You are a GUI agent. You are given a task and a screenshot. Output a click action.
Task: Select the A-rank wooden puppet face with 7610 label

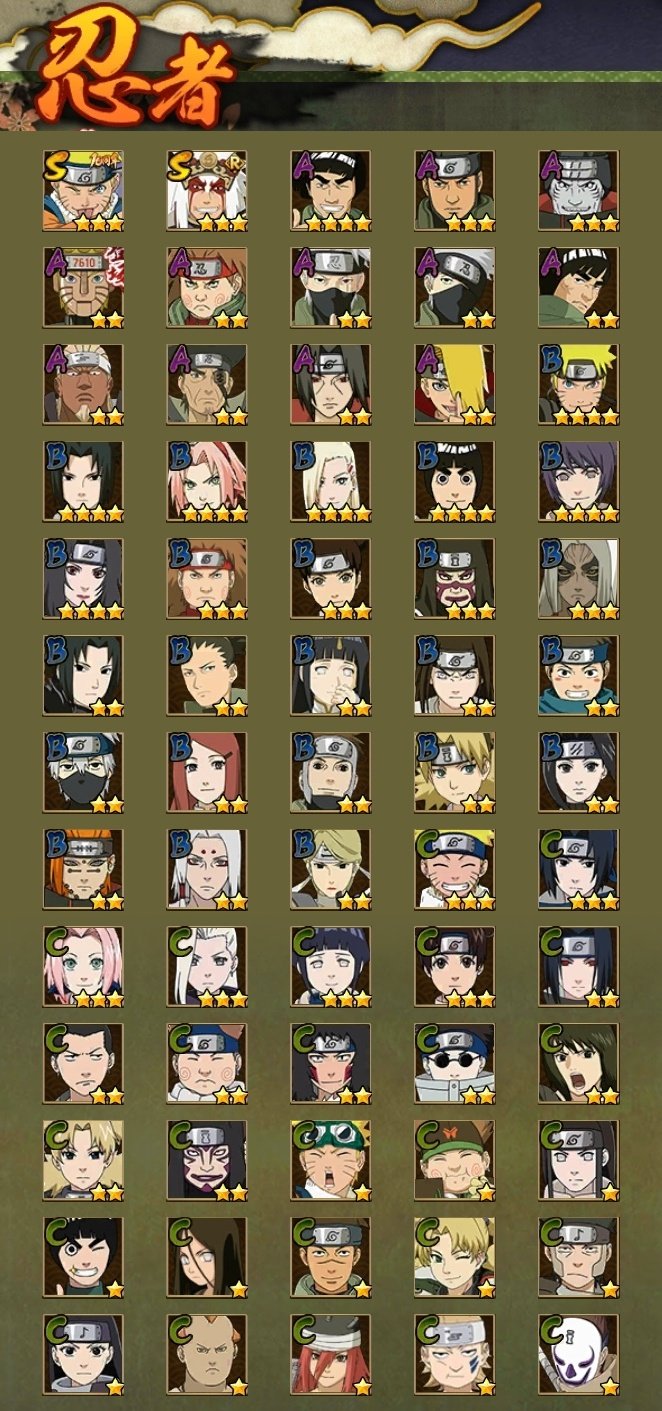pos(83,288)
